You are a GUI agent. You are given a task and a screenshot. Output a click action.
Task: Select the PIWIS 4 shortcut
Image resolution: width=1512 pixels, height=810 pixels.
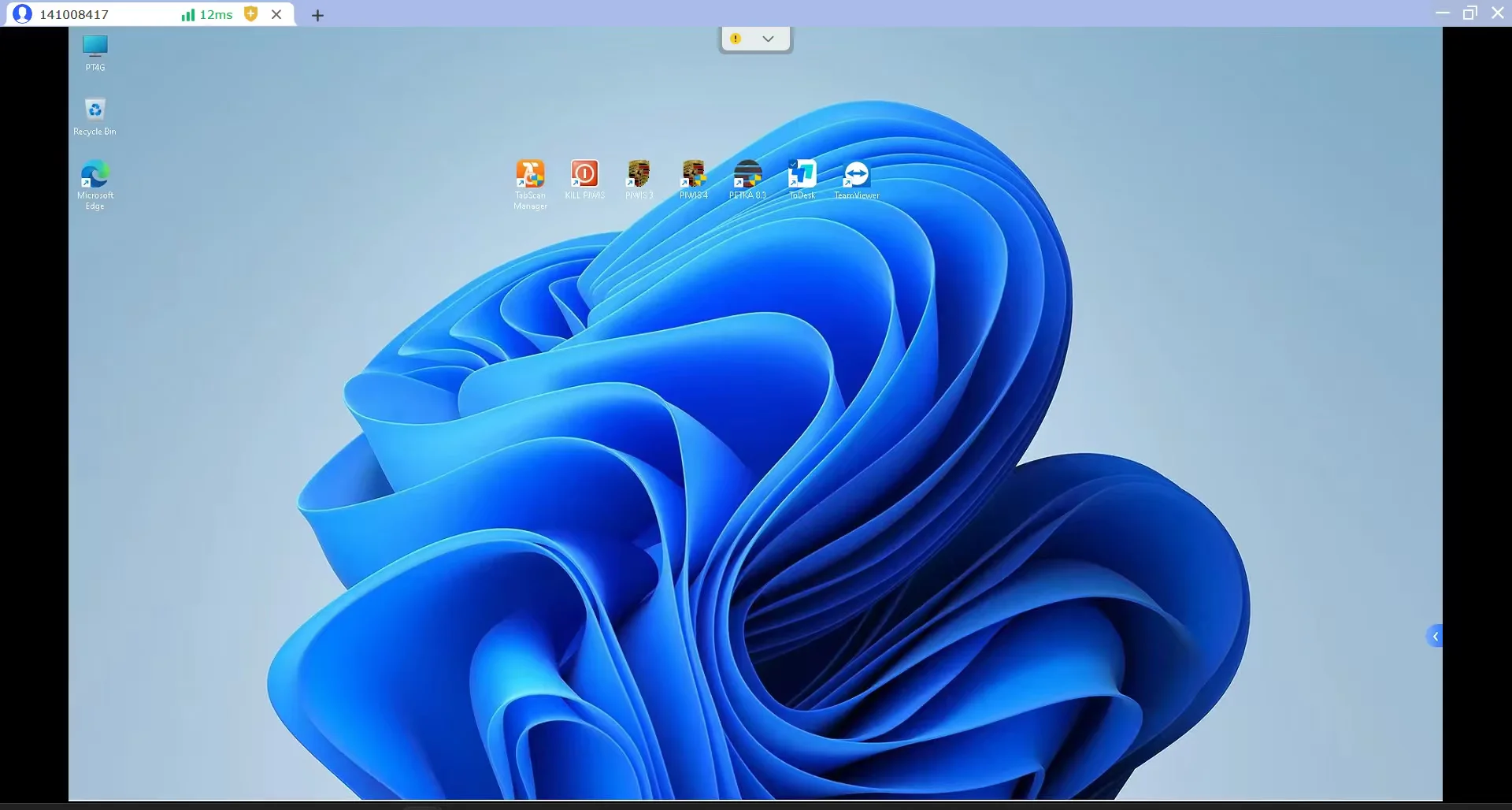coord(693,180)
